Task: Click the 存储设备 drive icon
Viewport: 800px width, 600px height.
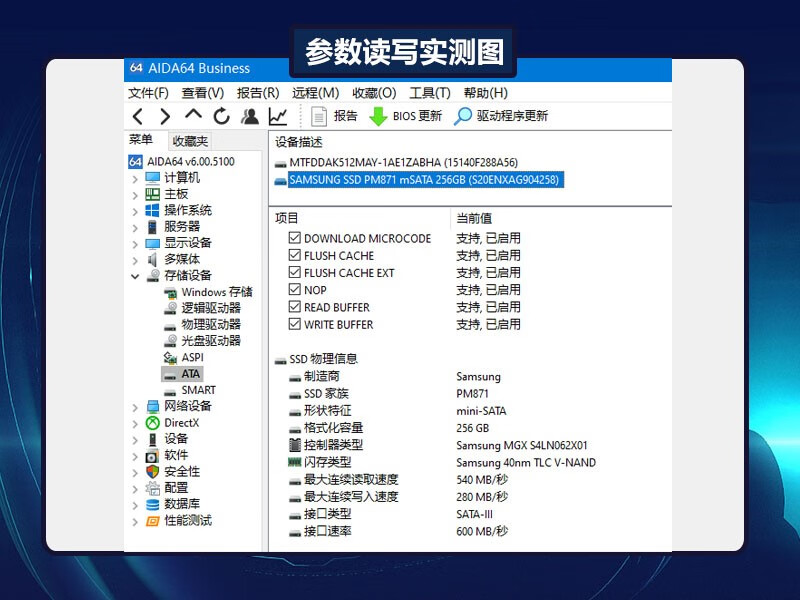Action: pyautogui.click(x=153, y=276)
